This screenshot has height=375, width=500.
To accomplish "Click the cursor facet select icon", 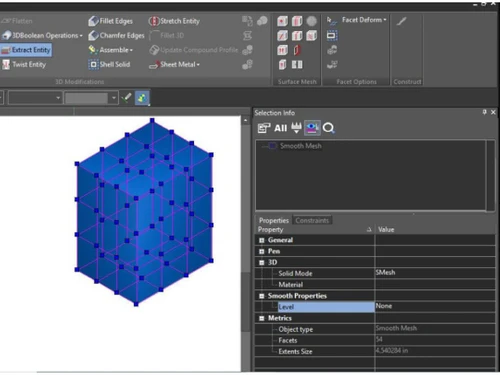I will pos(332,21).
